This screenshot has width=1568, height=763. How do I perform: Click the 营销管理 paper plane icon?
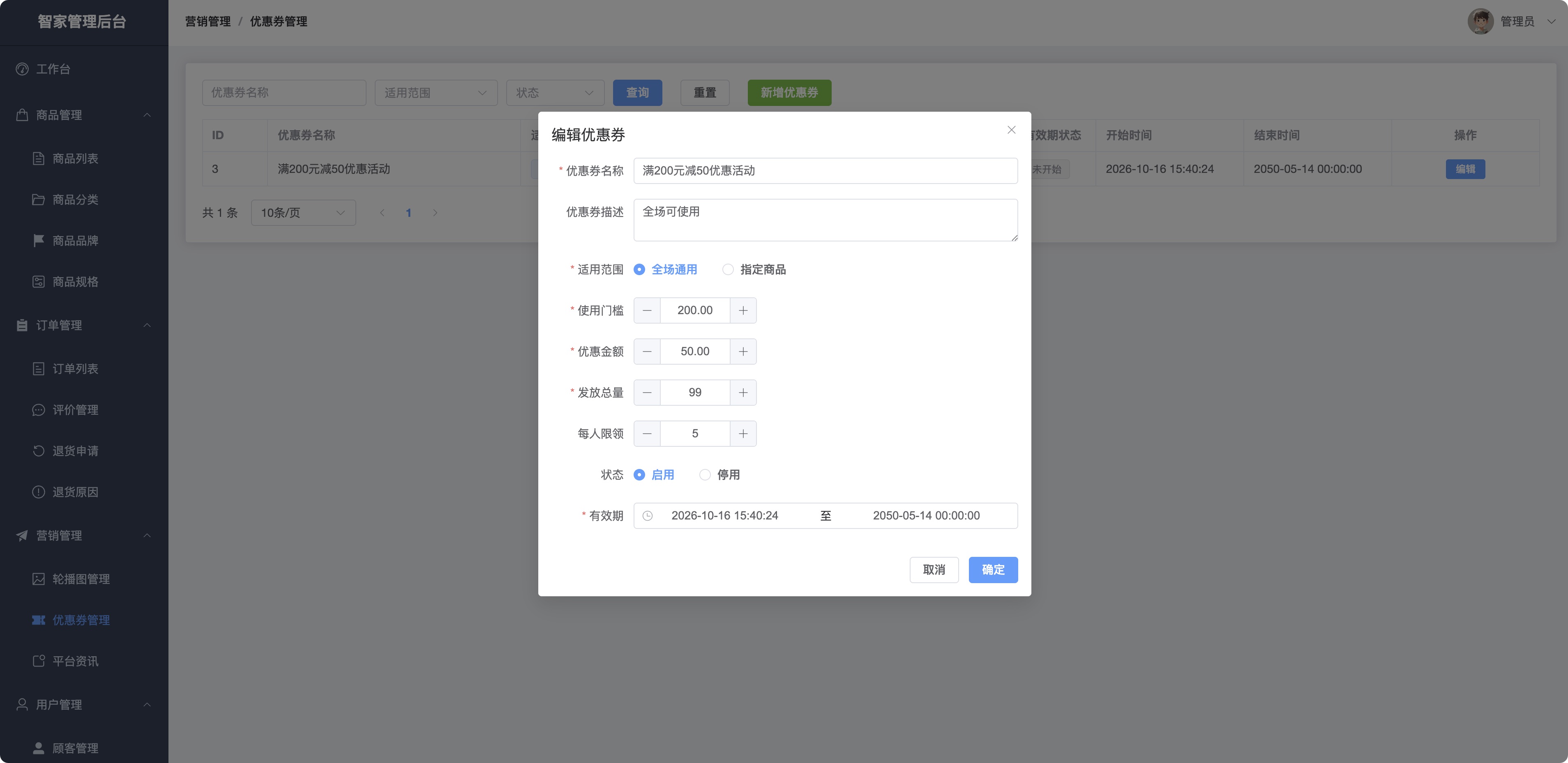point(22,535)
